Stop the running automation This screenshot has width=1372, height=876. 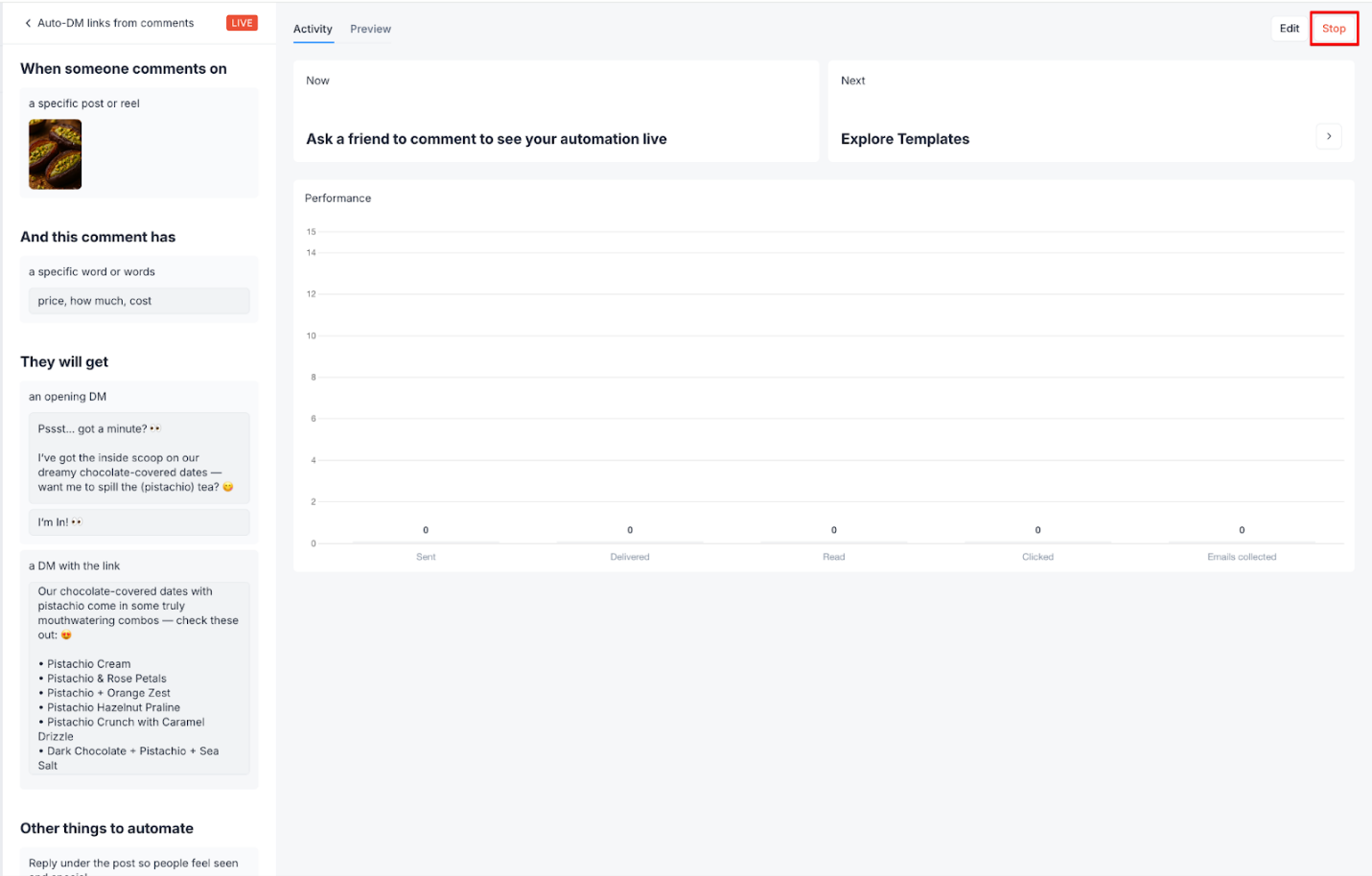click(1334, 29)
